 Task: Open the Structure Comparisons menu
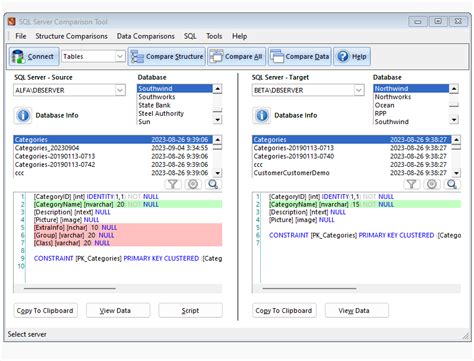point(71,36)
